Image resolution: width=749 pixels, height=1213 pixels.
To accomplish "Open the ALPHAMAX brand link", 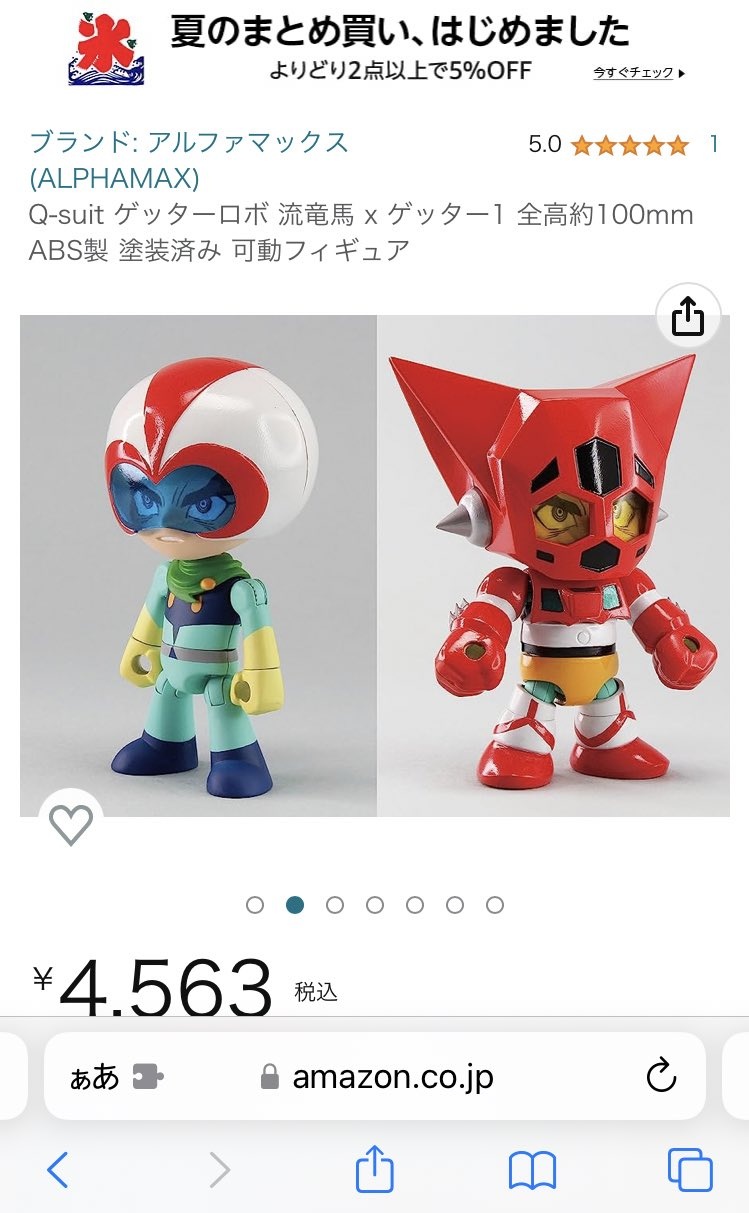I will (x=189, y=160).
